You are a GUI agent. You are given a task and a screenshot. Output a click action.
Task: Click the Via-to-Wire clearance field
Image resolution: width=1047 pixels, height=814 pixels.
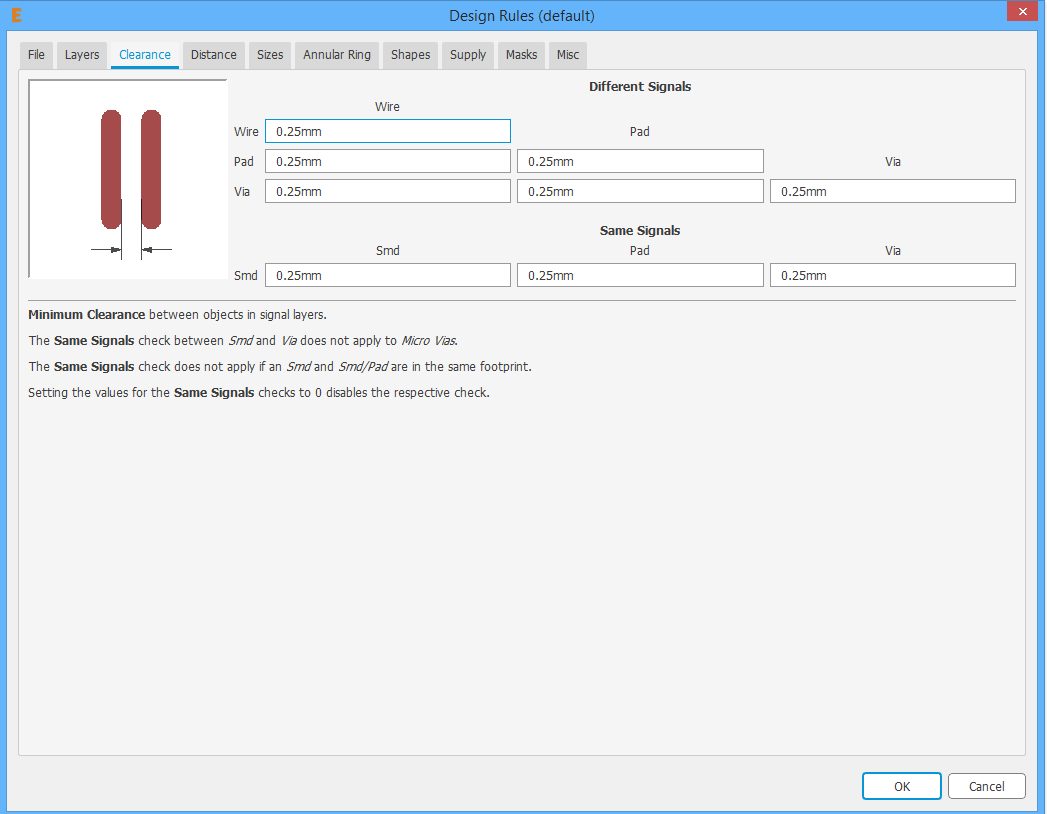click(388, 191)
